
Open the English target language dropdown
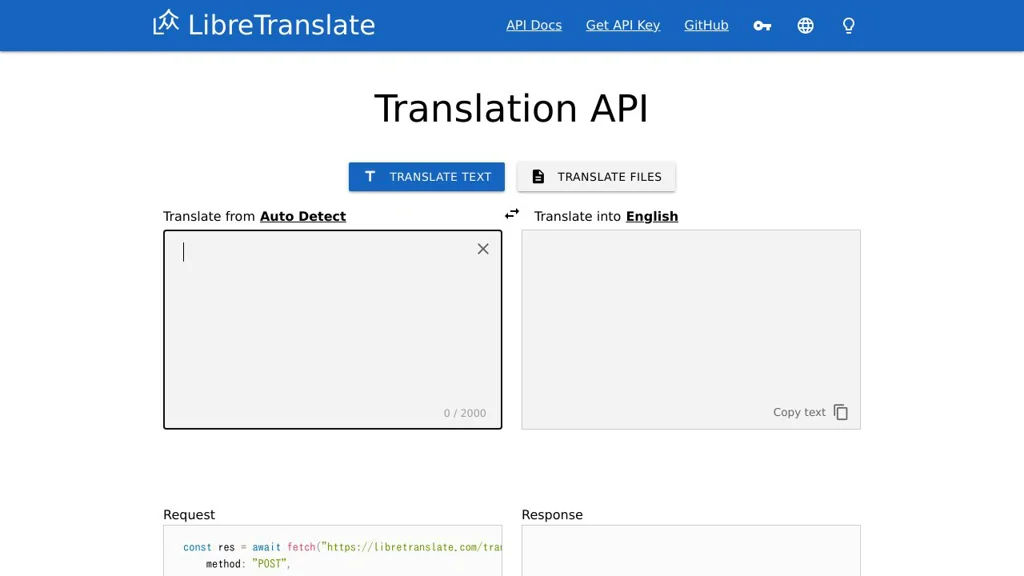[x=652, y=216]
